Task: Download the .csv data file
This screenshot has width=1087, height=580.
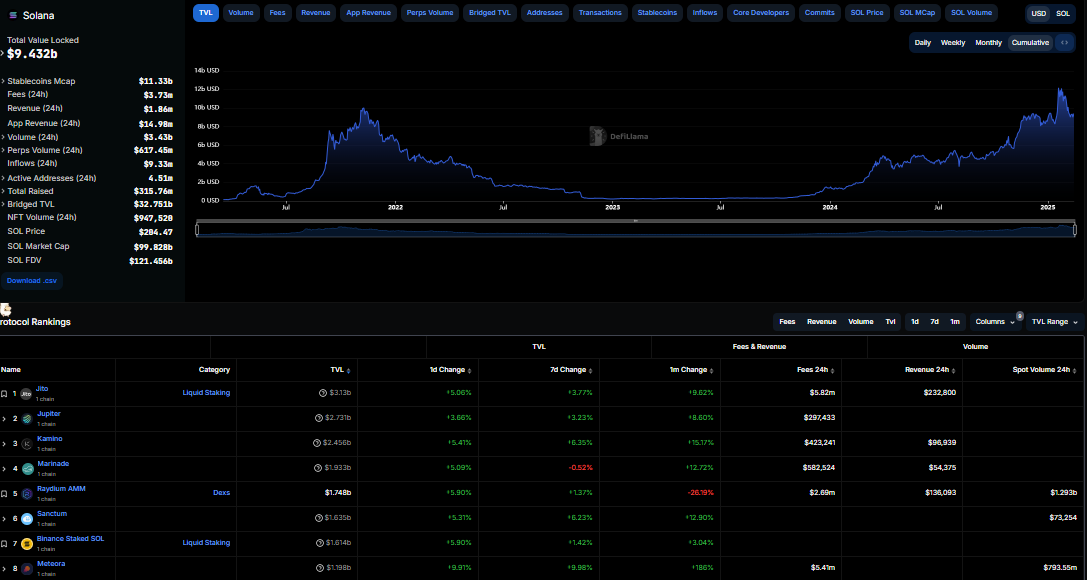Action: pyautogui.click(x=33, y=281)
